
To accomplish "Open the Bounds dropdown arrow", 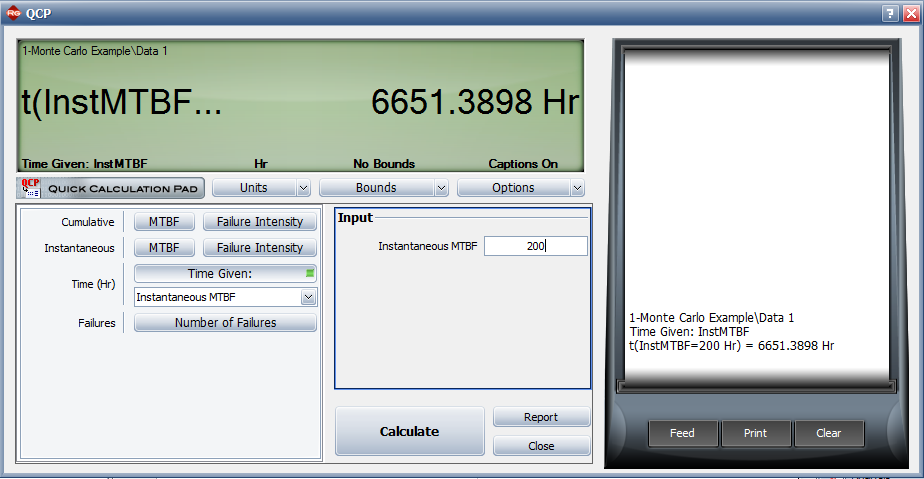I will pyautogui.click(x=441, y=188).
